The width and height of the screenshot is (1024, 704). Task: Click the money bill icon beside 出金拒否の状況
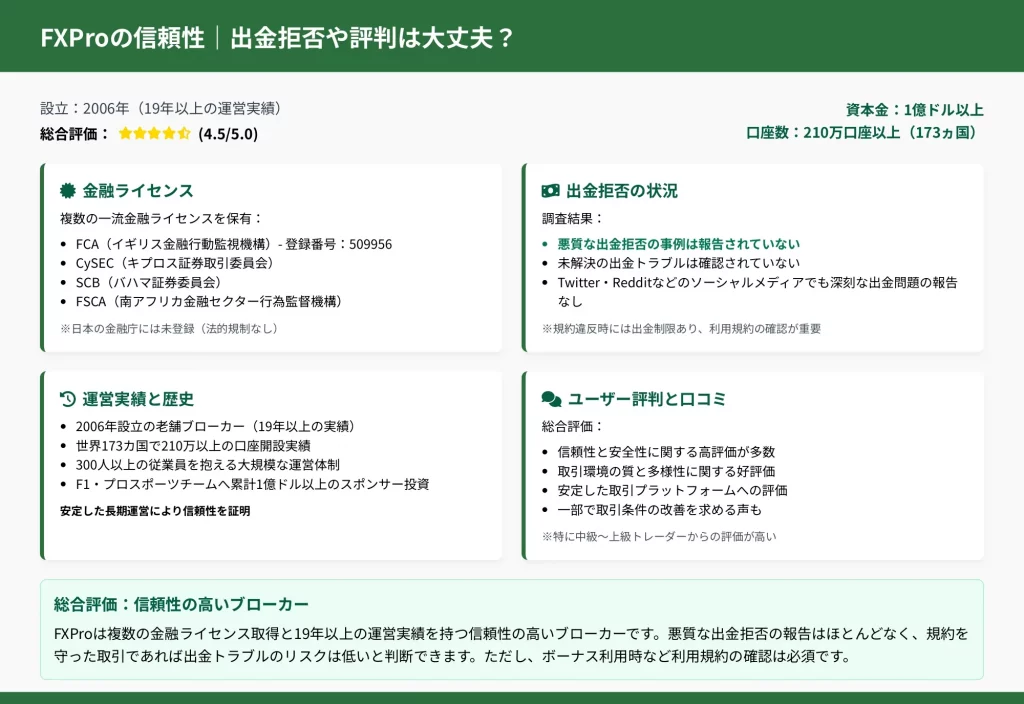(x=550, y=191)
